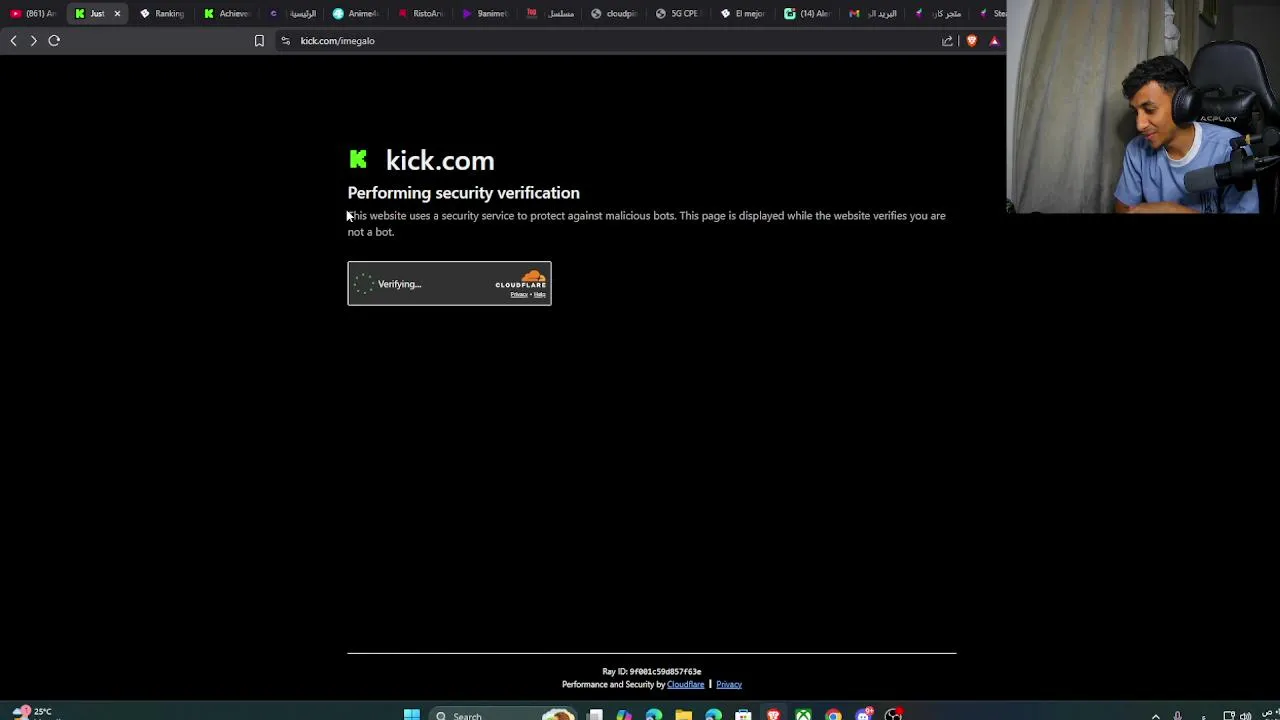Reload the kick.com page
This screenshot has height=720, width=1280.
[54, 41]
